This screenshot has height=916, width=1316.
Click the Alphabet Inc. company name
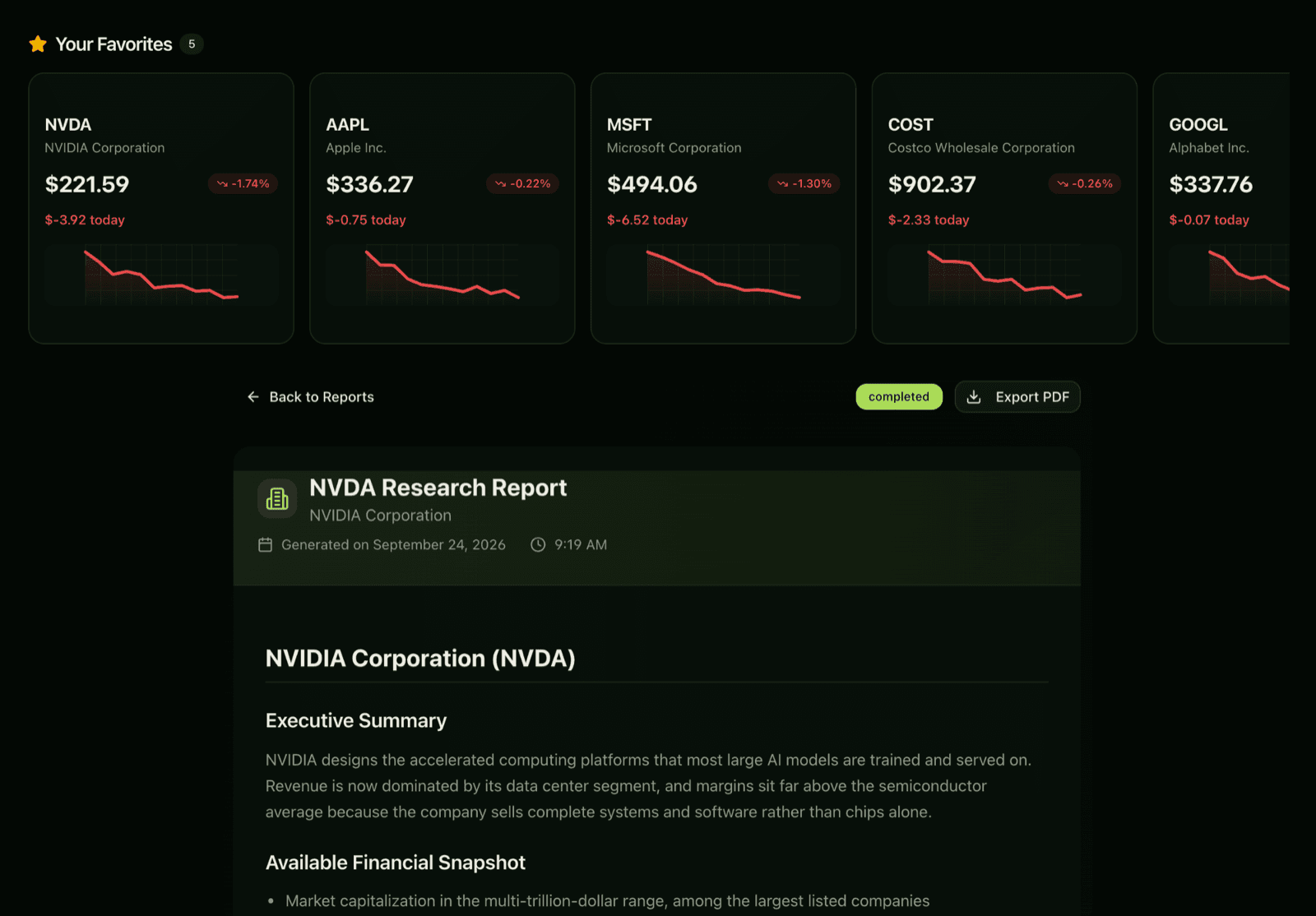point(1209,148)
